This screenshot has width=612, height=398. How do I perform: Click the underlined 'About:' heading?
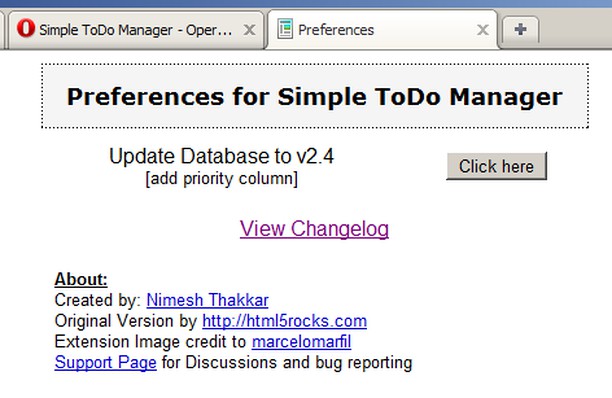81,279
